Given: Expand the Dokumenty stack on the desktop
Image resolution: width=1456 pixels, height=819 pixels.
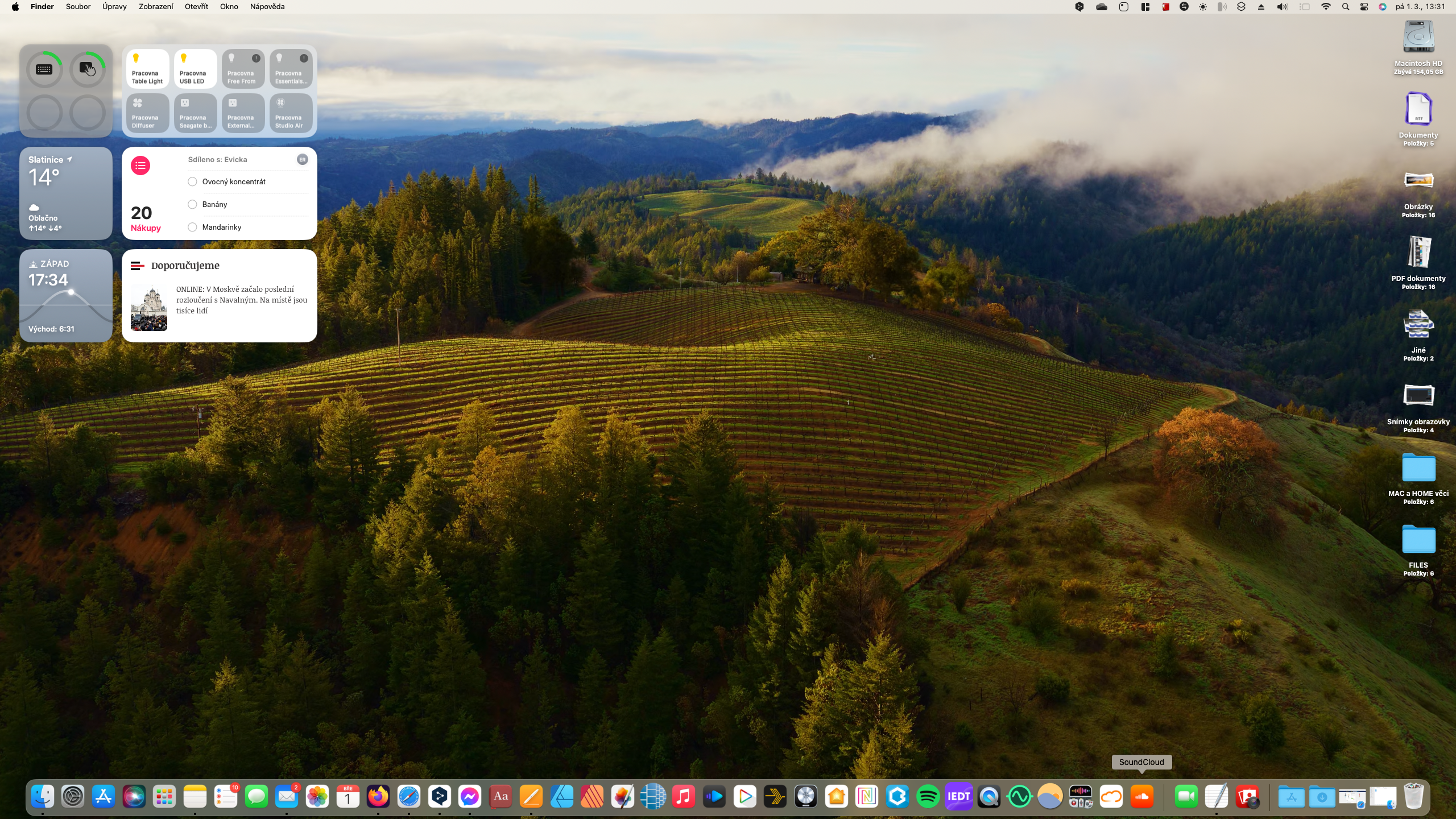Looking at the screenshot, I should pyautogui.click(x=1418, y=109).
